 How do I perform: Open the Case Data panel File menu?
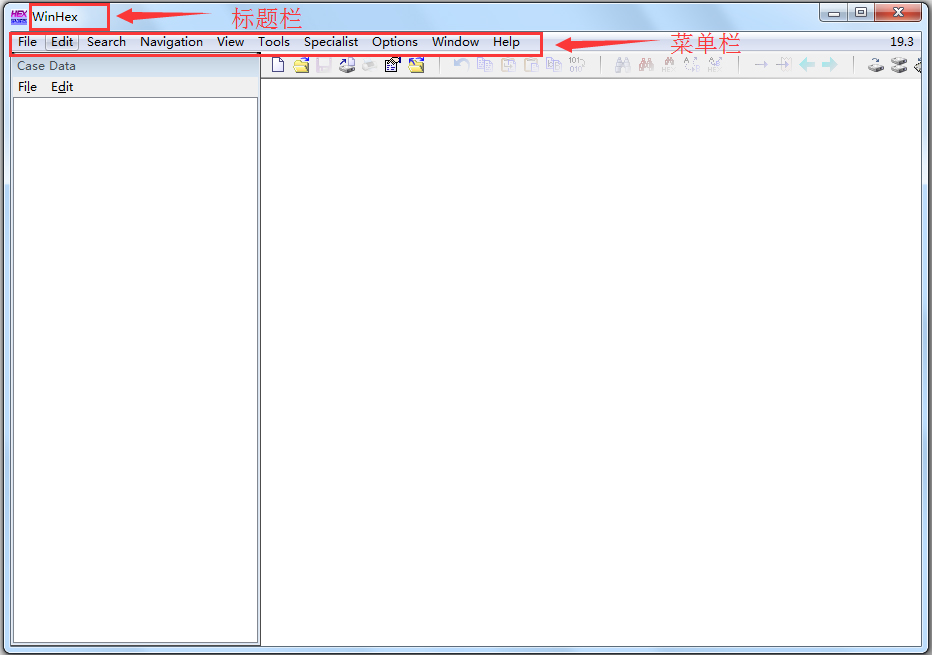pos(27,87)
